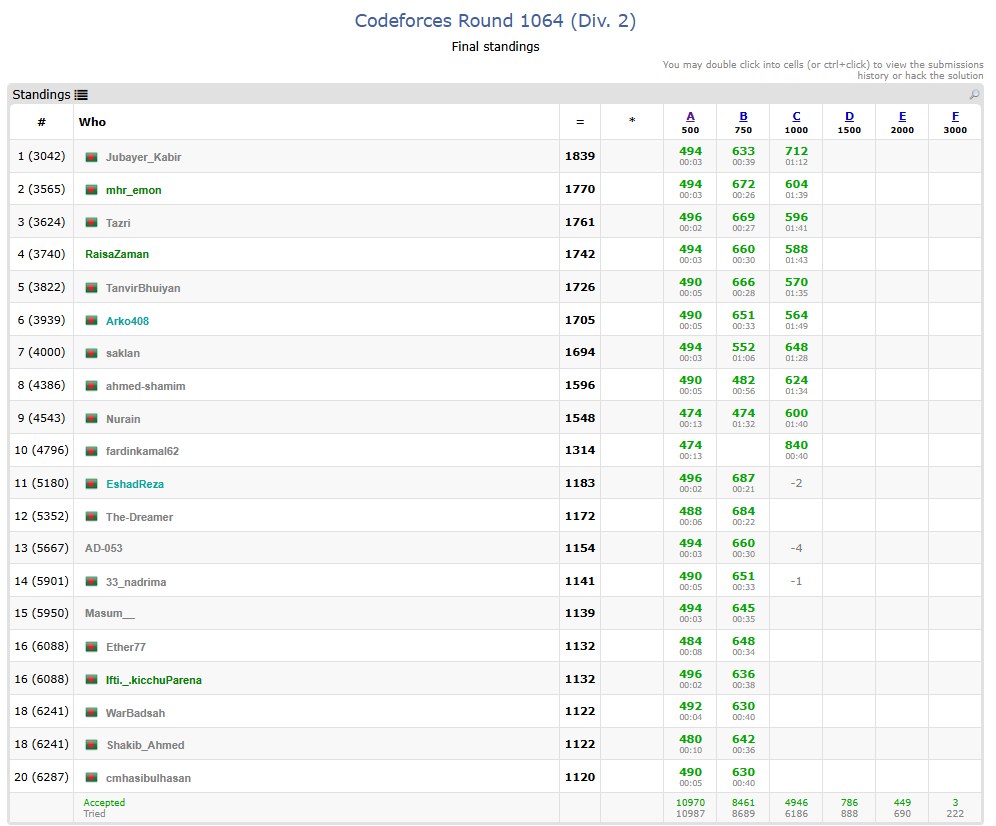Open Tazri's profile link
996x826 pixels.
coord(118,223)
